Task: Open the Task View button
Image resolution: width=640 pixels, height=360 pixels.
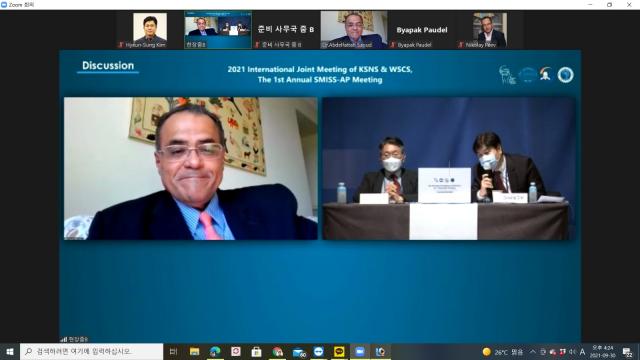Action: [x=173, y=351]
